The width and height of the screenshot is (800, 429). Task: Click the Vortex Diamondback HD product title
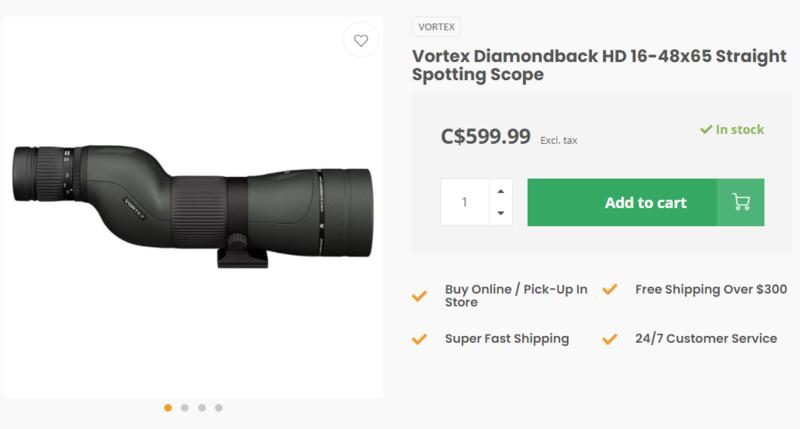570,64
